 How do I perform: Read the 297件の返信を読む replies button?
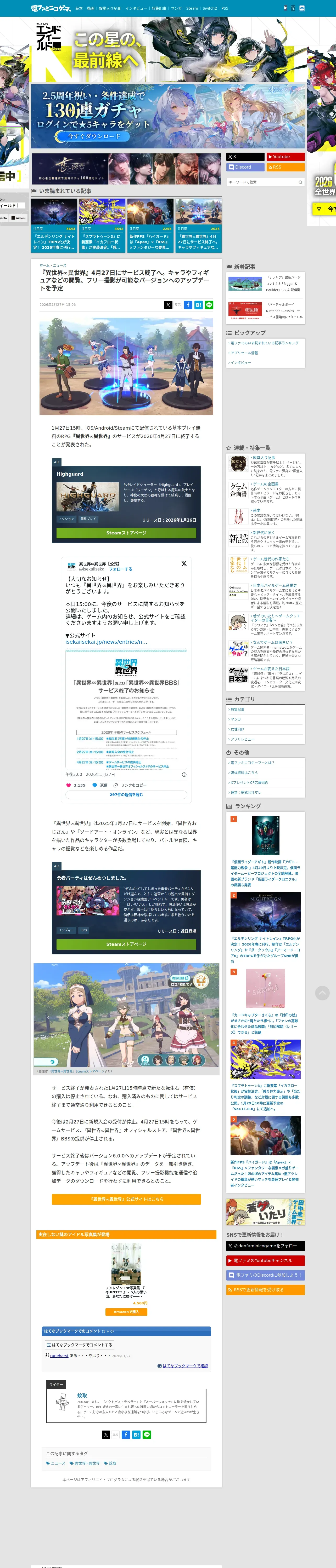126,794
